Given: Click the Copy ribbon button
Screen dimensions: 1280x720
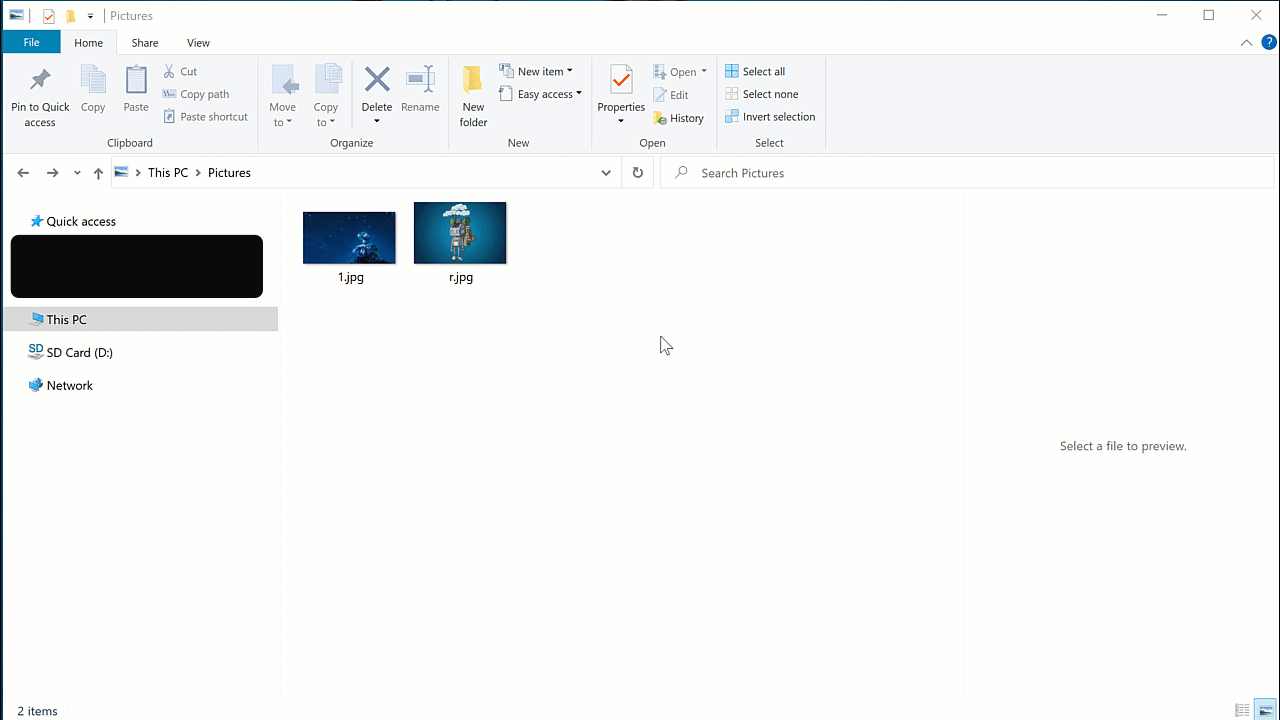Looking at the screenshot, I should [x=93, y=90].
